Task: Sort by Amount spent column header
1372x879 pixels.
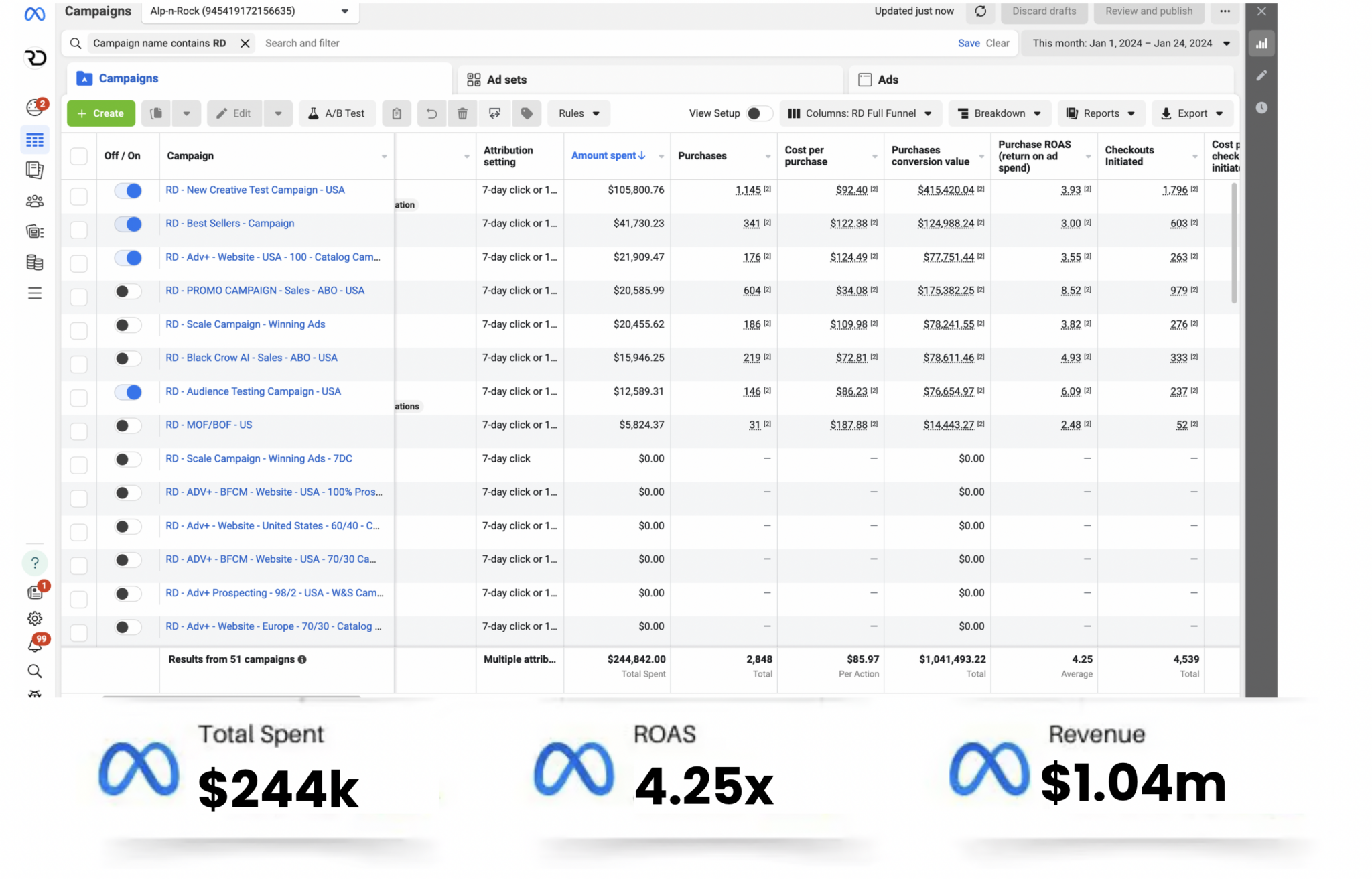Action: pos(608,155)
